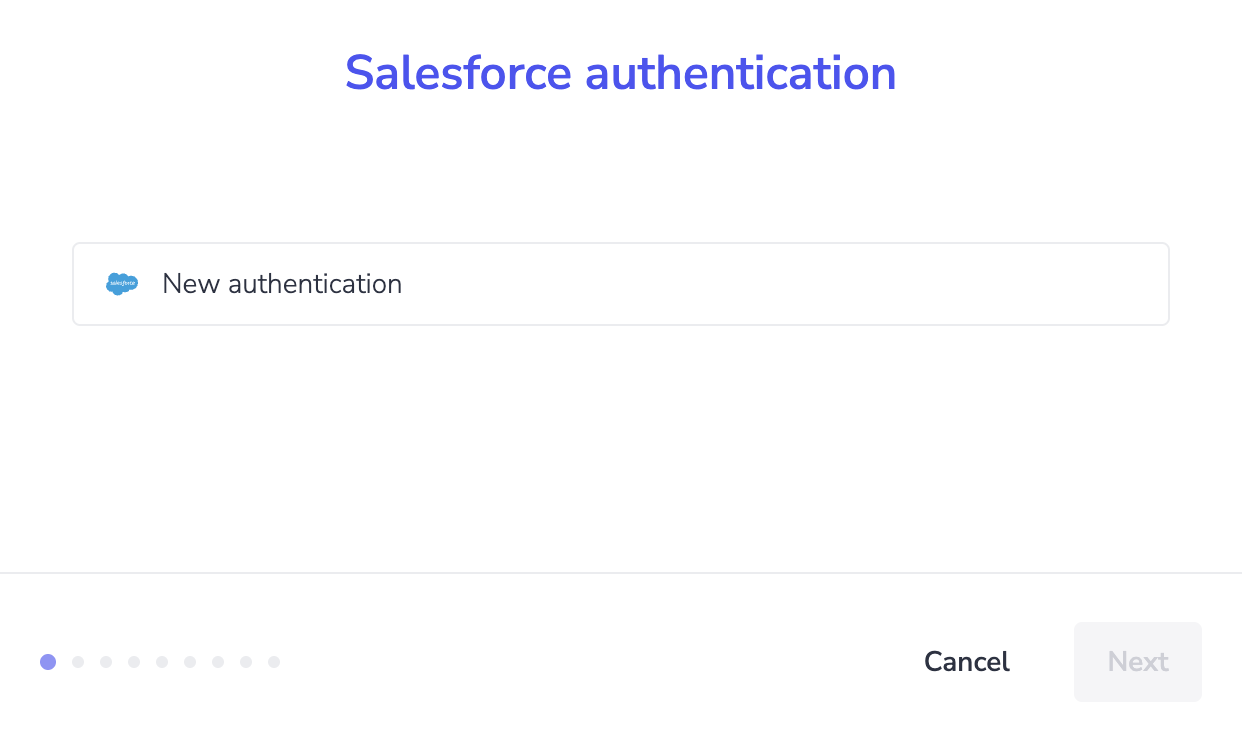Screen dimensions: 1242x742
Task: Click the word "authentication" in the blue title
Action: (740, 73)
